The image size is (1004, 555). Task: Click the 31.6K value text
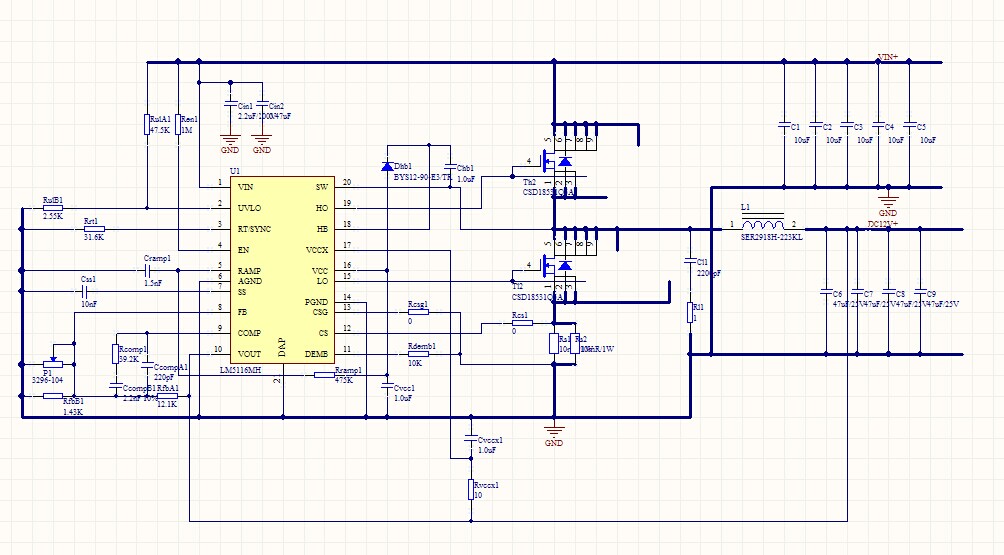93,237
